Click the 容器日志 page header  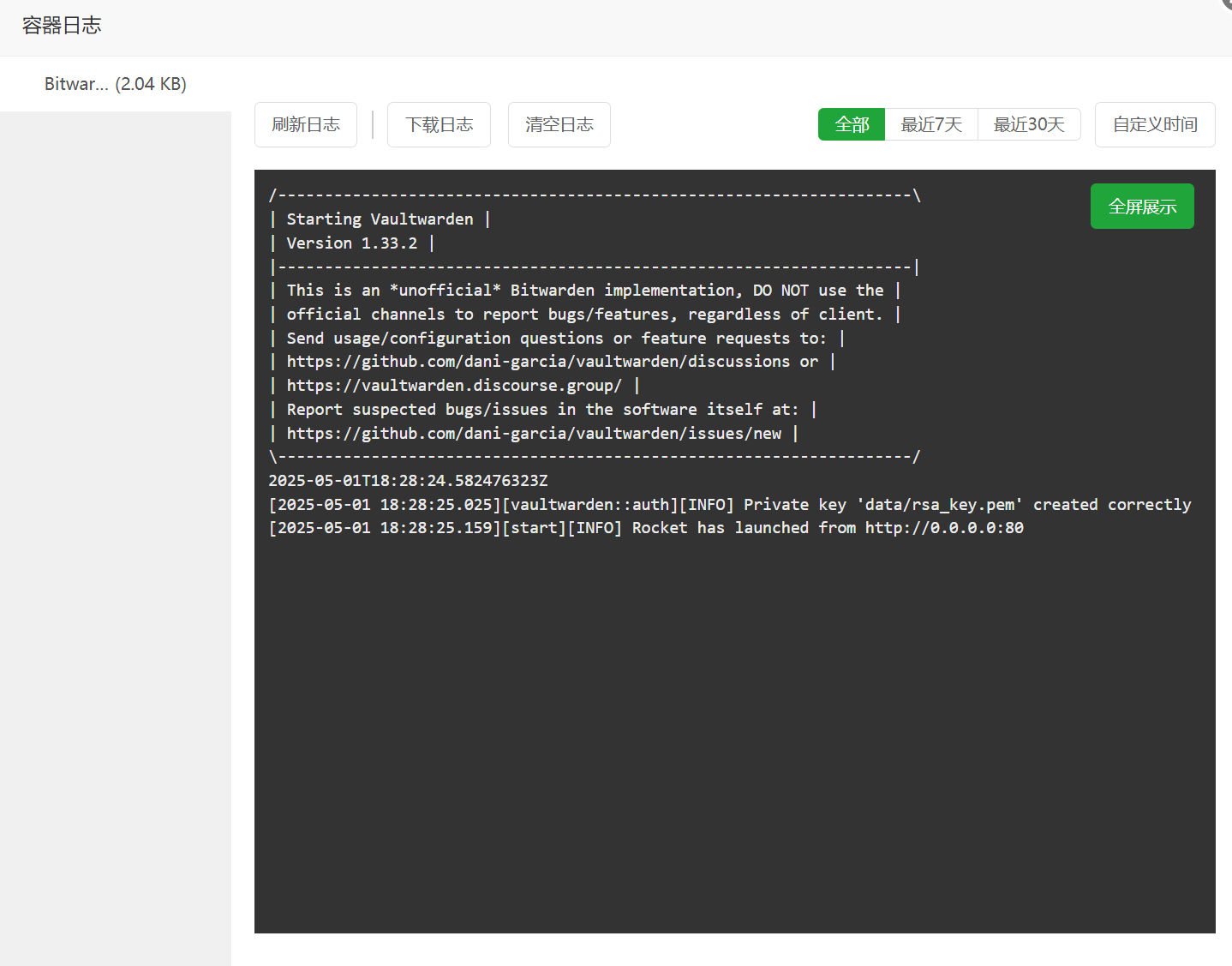click(61, 25)
